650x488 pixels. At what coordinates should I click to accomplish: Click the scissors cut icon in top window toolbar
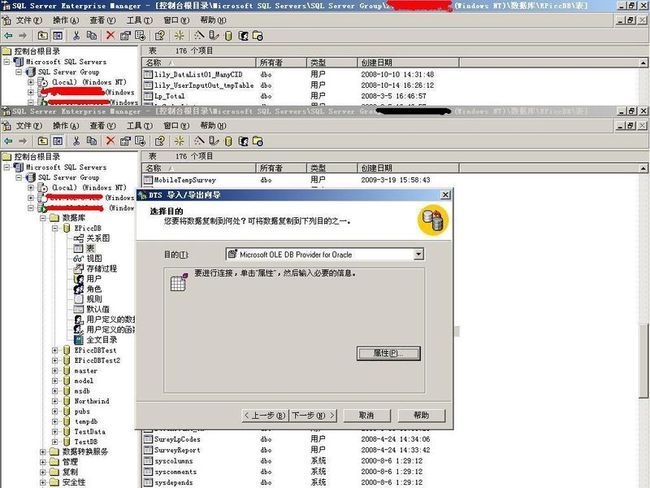(76, 36)
